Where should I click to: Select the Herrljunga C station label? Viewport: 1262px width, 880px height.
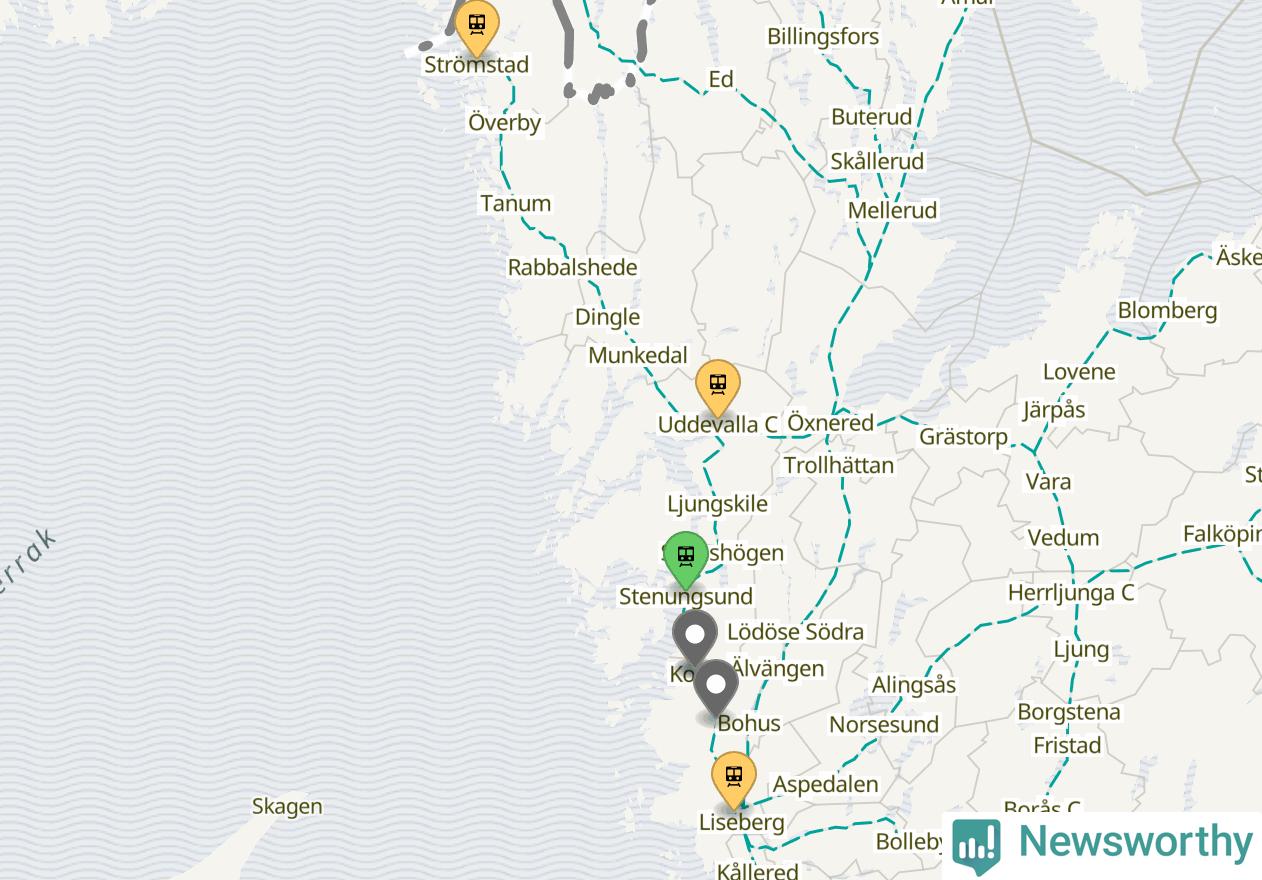[1071, 592]
